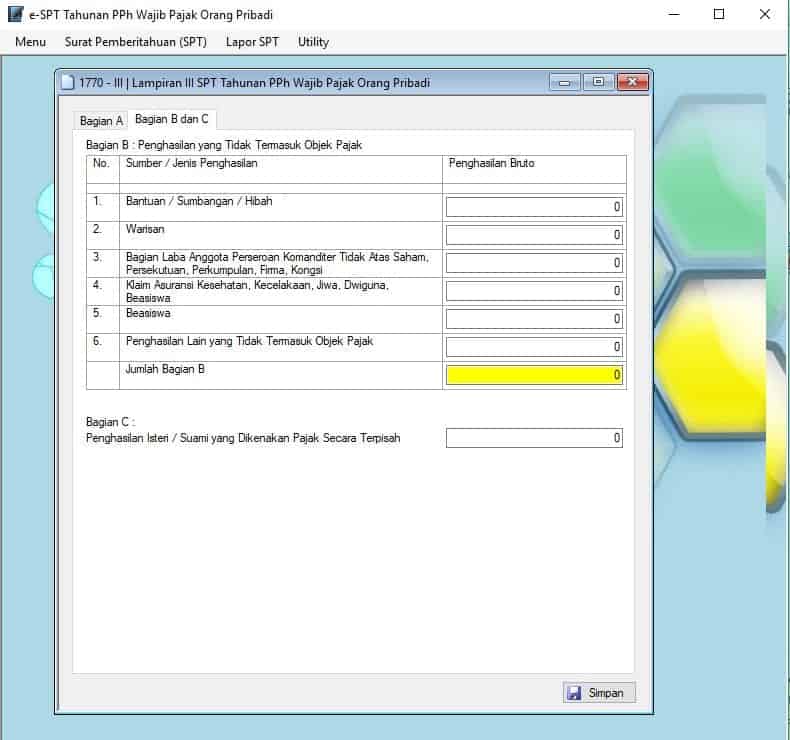Click the Bagian C separately taxed spouse income field
The width and height of the screenshot is (790, 740).
[534, 438]
